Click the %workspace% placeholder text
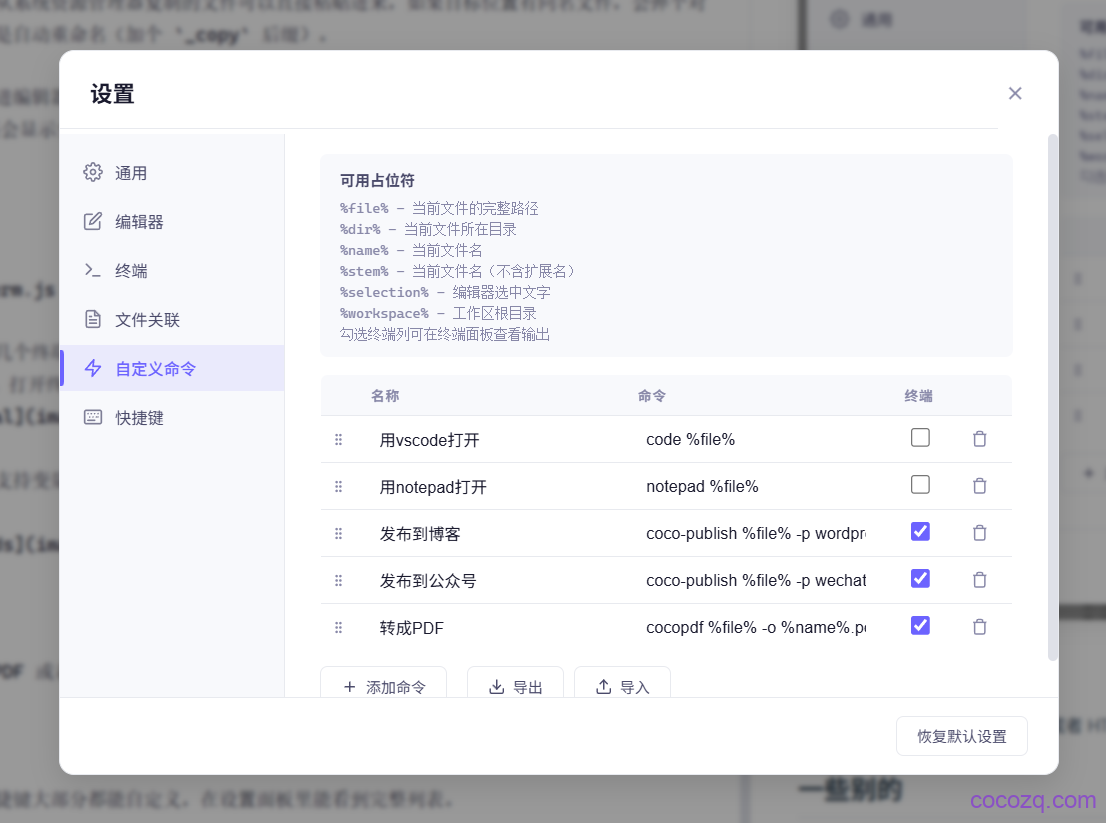This screenshot has height=823, width=1106. [x=384, y=313]
